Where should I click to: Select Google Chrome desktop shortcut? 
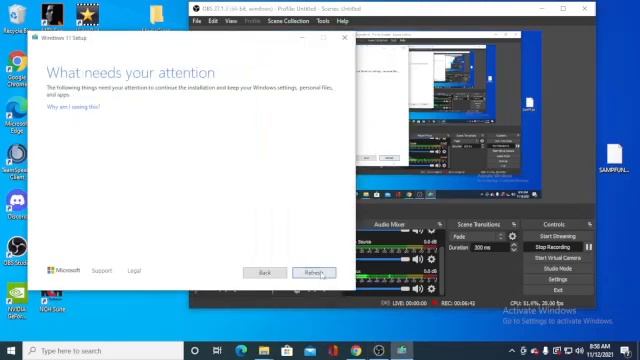[x=17, y=69]
